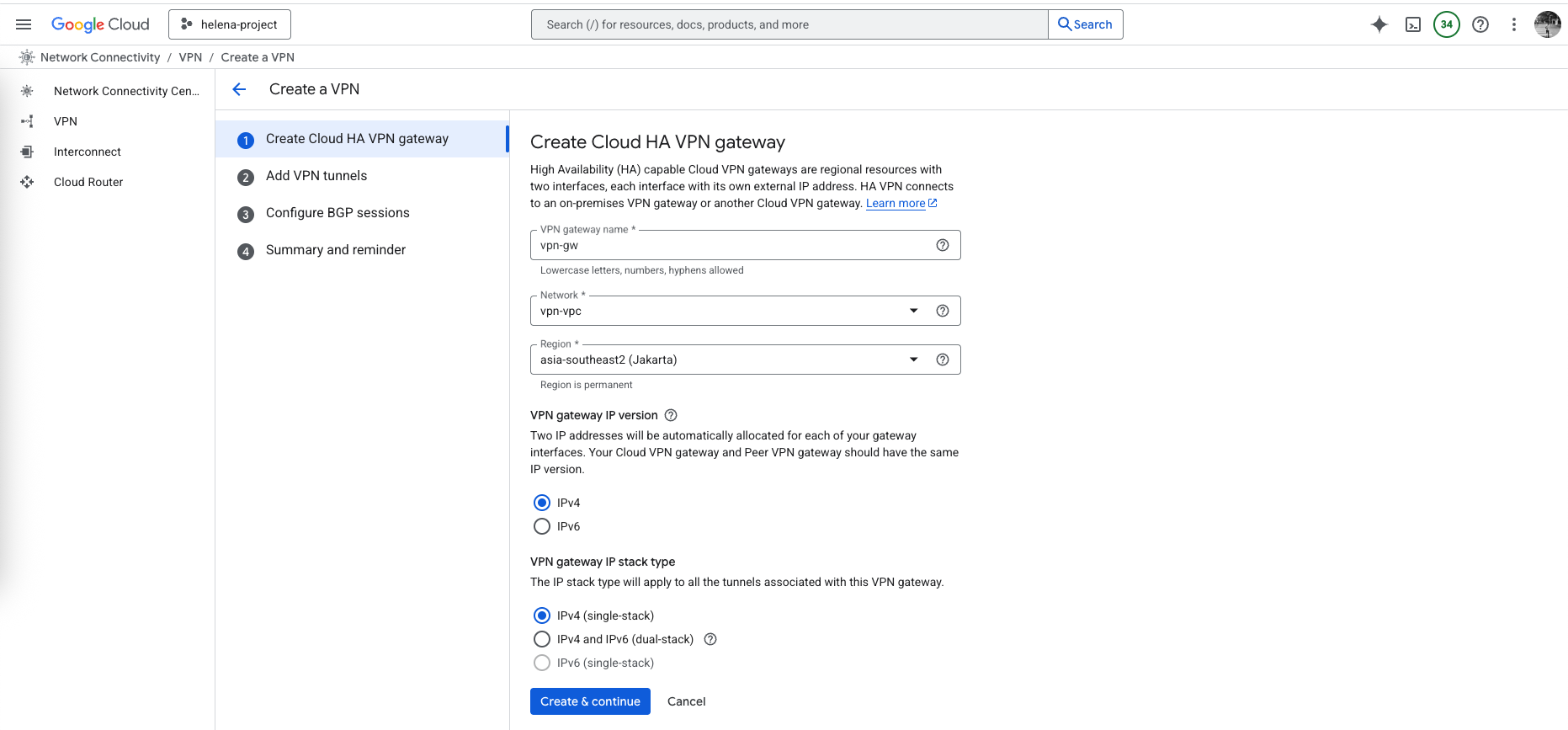This screenshot has height=730, width=1568.
Task: Show help for VPN gateway name field
Action: tap(942, 245)
